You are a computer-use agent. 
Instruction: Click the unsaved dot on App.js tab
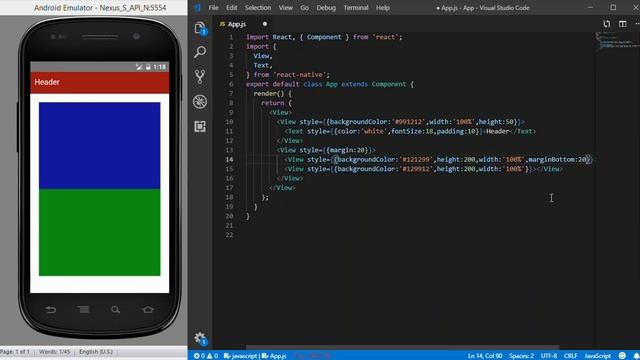click(265, 24)
